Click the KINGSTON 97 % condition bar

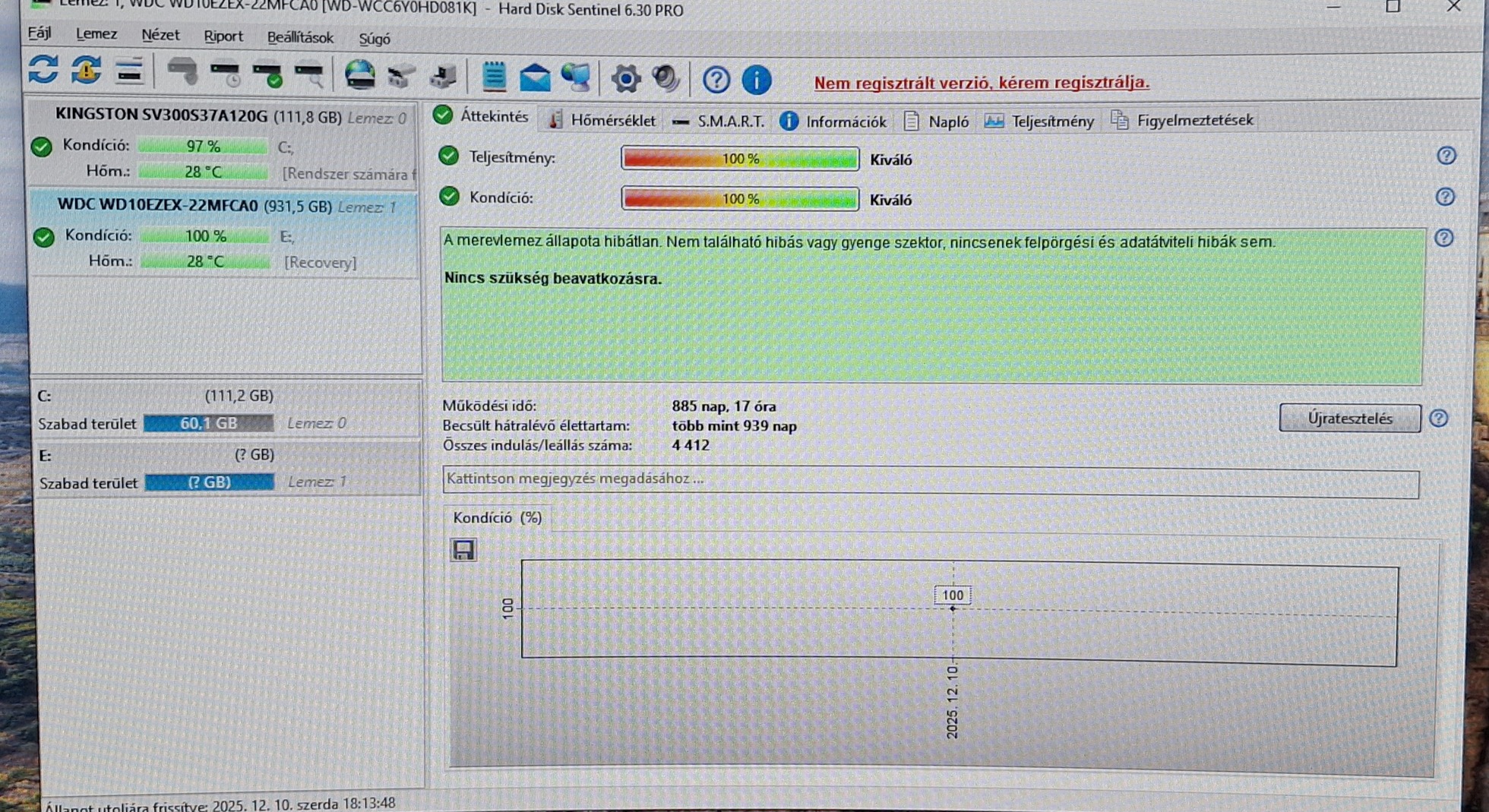point(203,146)
